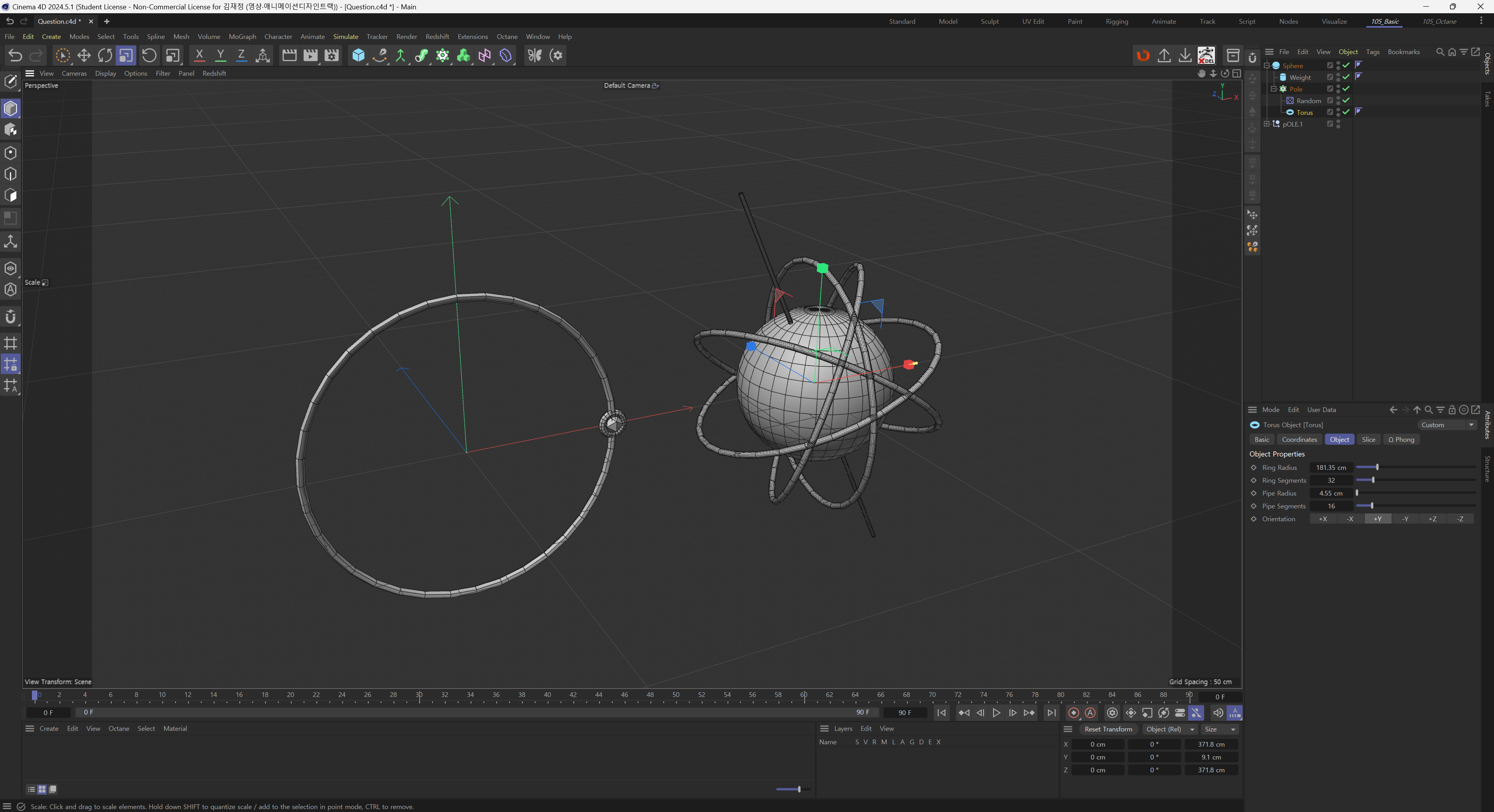Viewport: 1494px width, 812px height.
Task: Set torus orientation to +X
Action: point(1323,519)
